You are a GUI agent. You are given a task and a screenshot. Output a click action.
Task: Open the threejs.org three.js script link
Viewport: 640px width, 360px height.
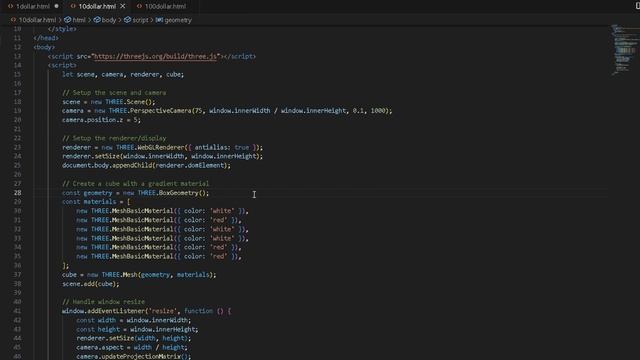coord(155,56)
